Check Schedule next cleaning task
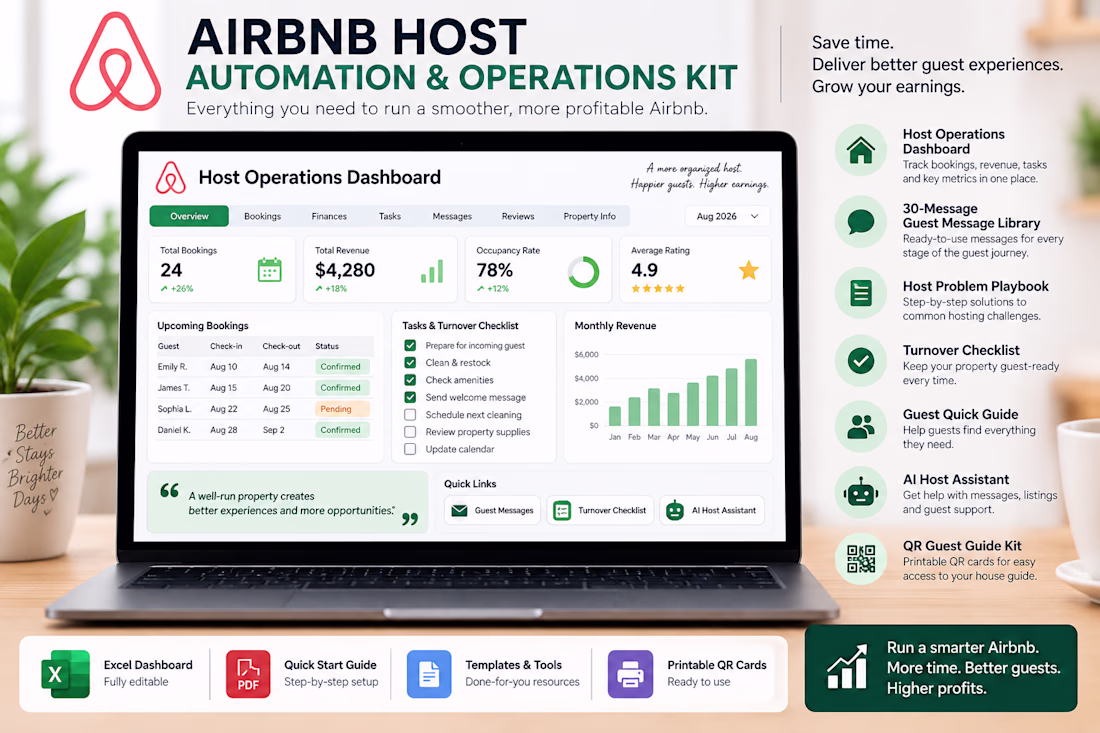1100x733 pixels. tap(410, 415)
